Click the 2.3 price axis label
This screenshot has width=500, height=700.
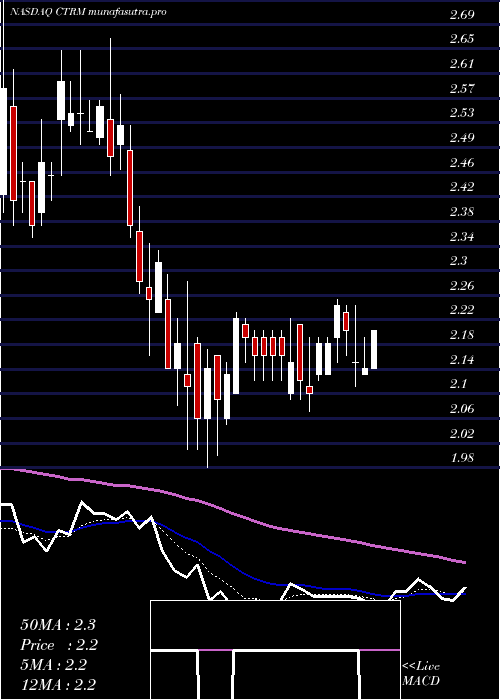(458, 261)
